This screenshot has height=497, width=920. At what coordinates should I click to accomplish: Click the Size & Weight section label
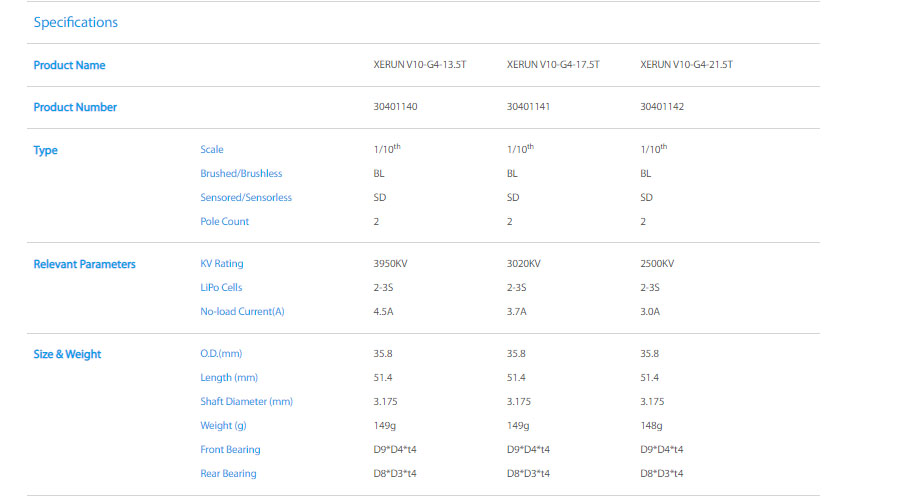point(67,355)
